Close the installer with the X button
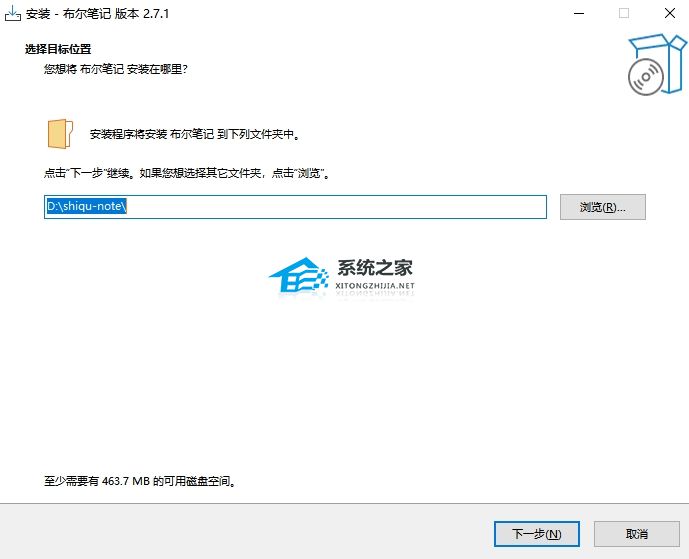Viewport: 689px width, 559px height. point(669,14)
